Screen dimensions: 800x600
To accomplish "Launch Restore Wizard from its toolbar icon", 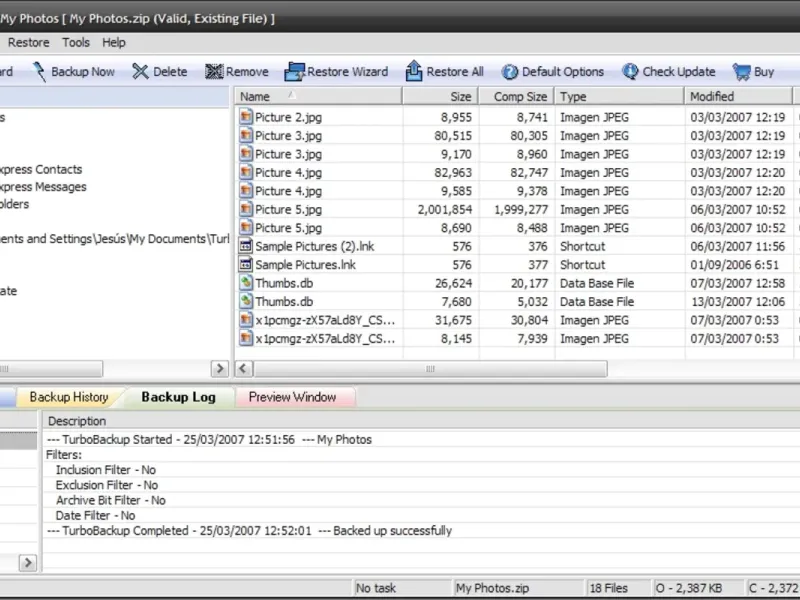I will pyautogui.click(x=294, y=71).
